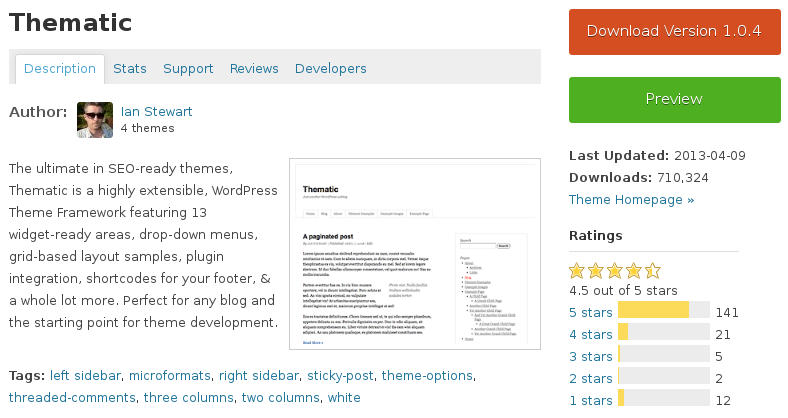Screen dimensions: 788x418
Task: Open Ian Stewart's author profile link
Action: tap(156, 112)
